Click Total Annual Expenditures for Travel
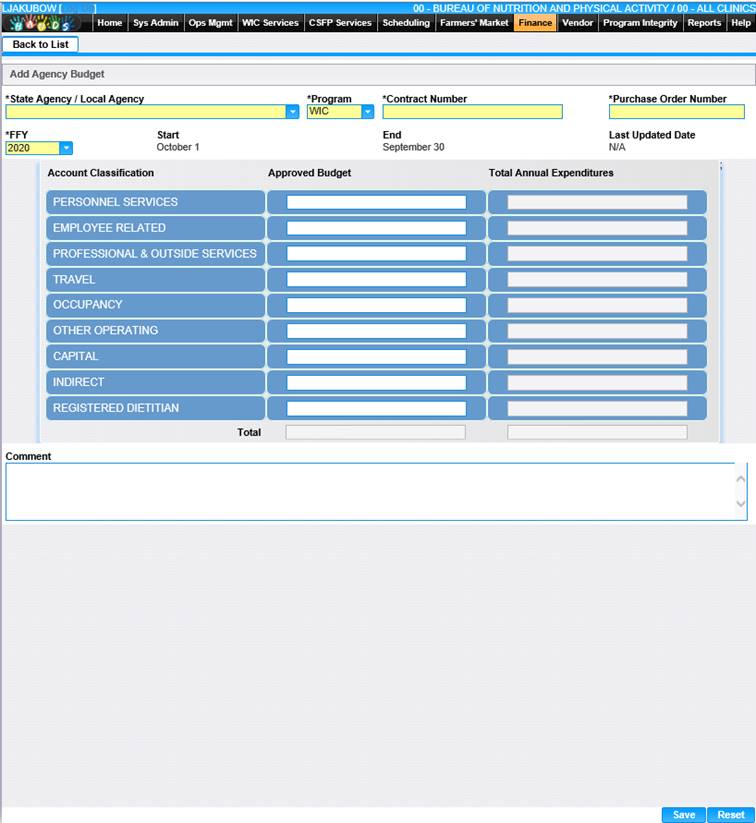This screenshot has width=756, height=823. (597, 280)
